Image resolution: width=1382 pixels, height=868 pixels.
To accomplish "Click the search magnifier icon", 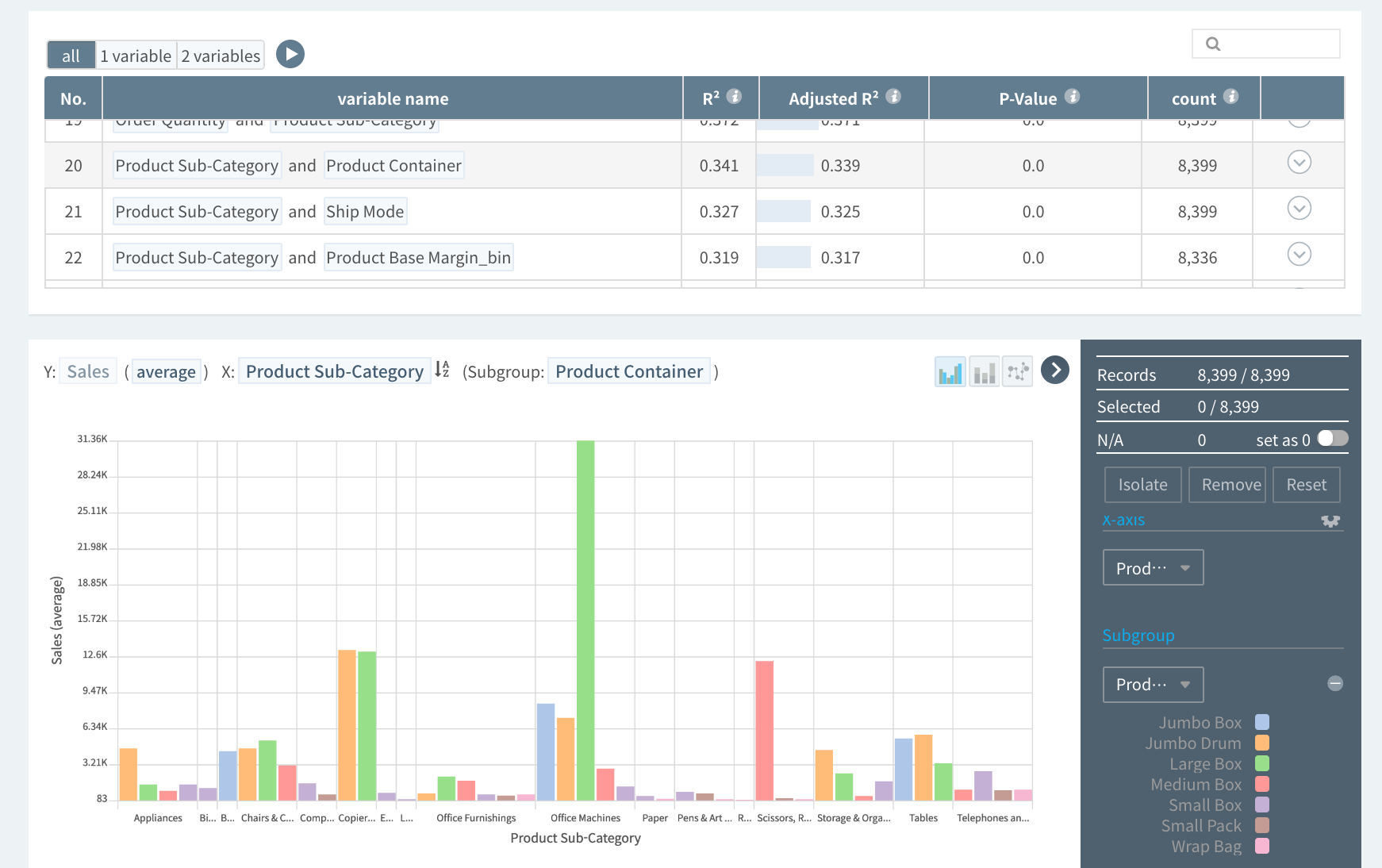I will (1213, 44).
